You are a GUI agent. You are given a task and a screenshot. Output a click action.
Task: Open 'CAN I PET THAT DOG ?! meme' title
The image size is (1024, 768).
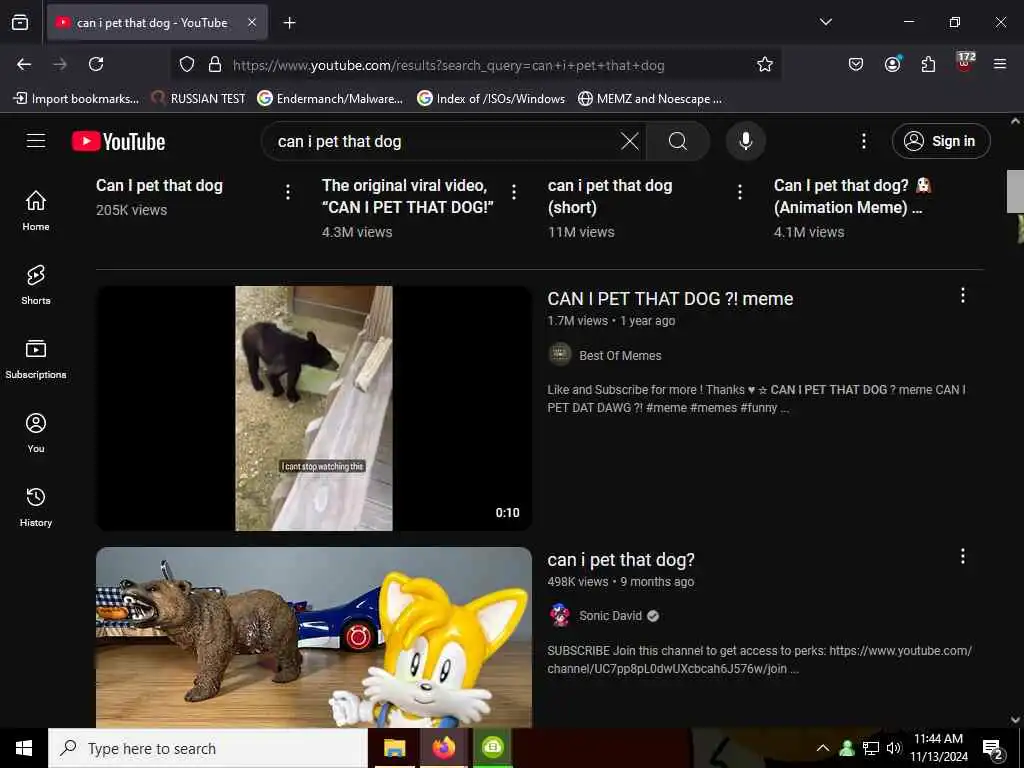(x=670, y=299)
